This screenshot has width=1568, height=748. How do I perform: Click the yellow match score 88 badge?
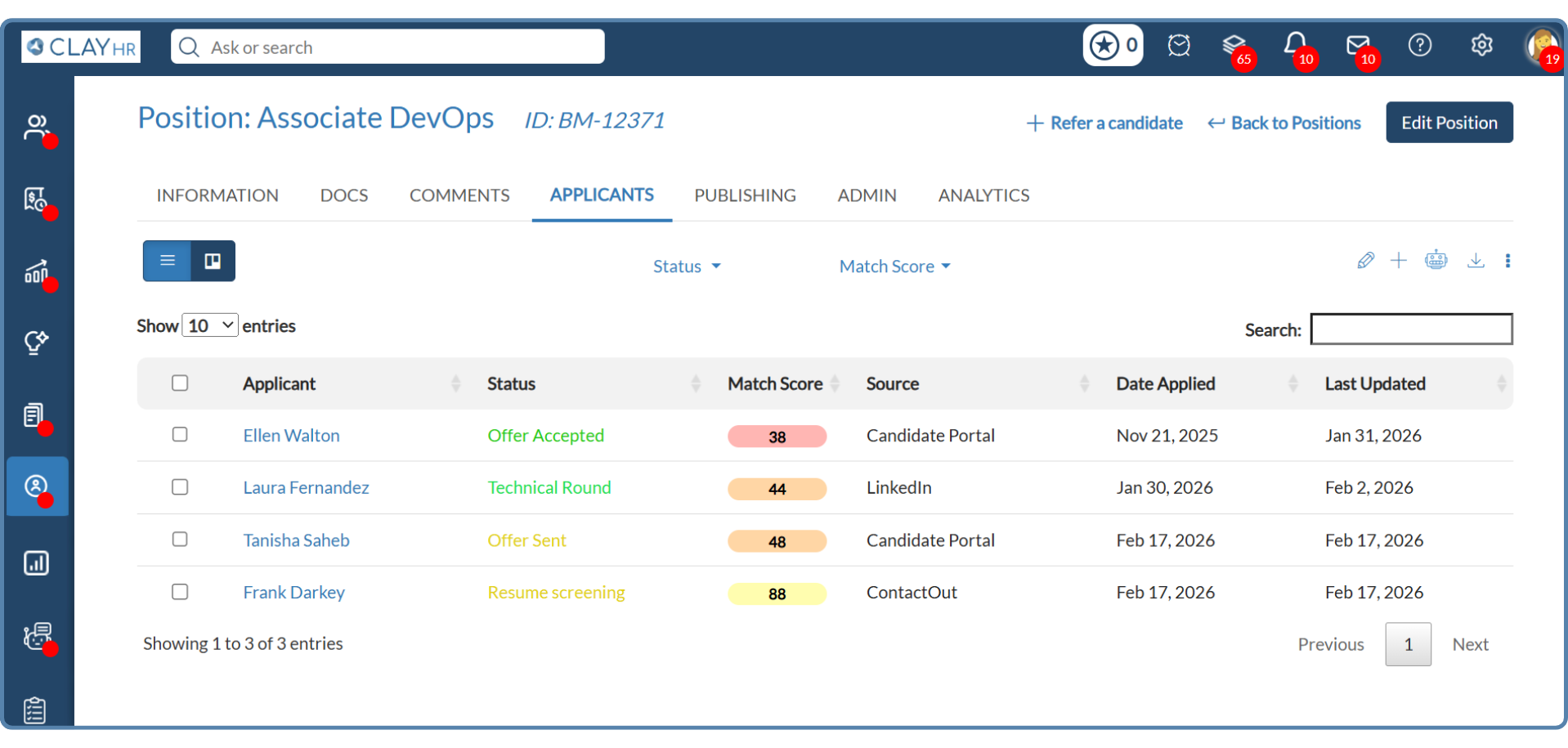777,593
